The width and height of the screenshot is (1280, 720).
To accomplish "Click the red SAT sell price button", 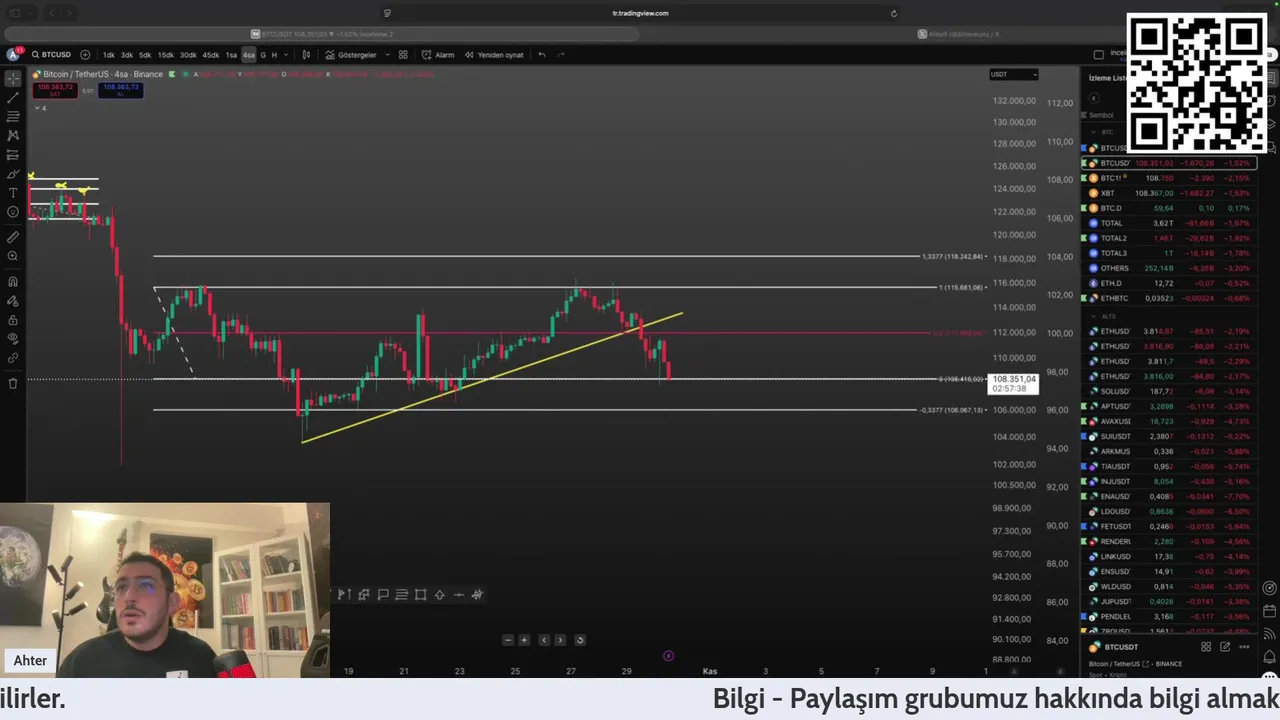I will tap(55, 90).
